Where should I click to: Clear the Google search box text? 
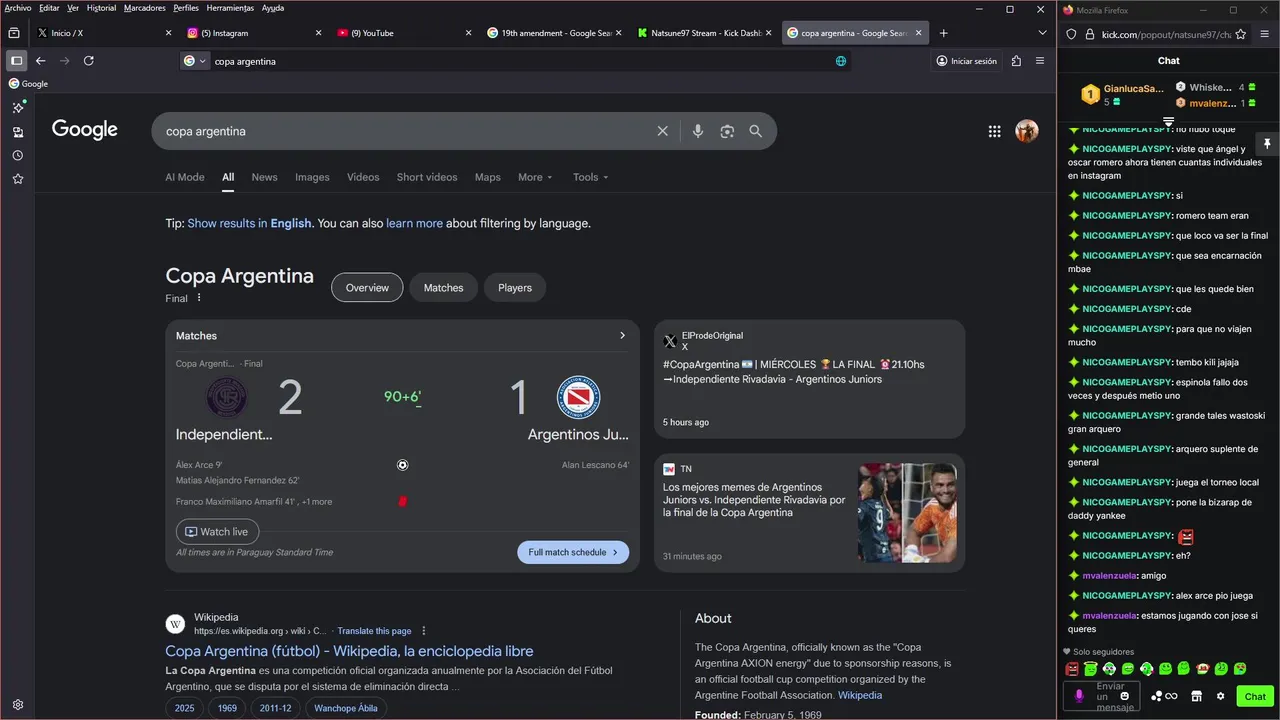[662, 131]
